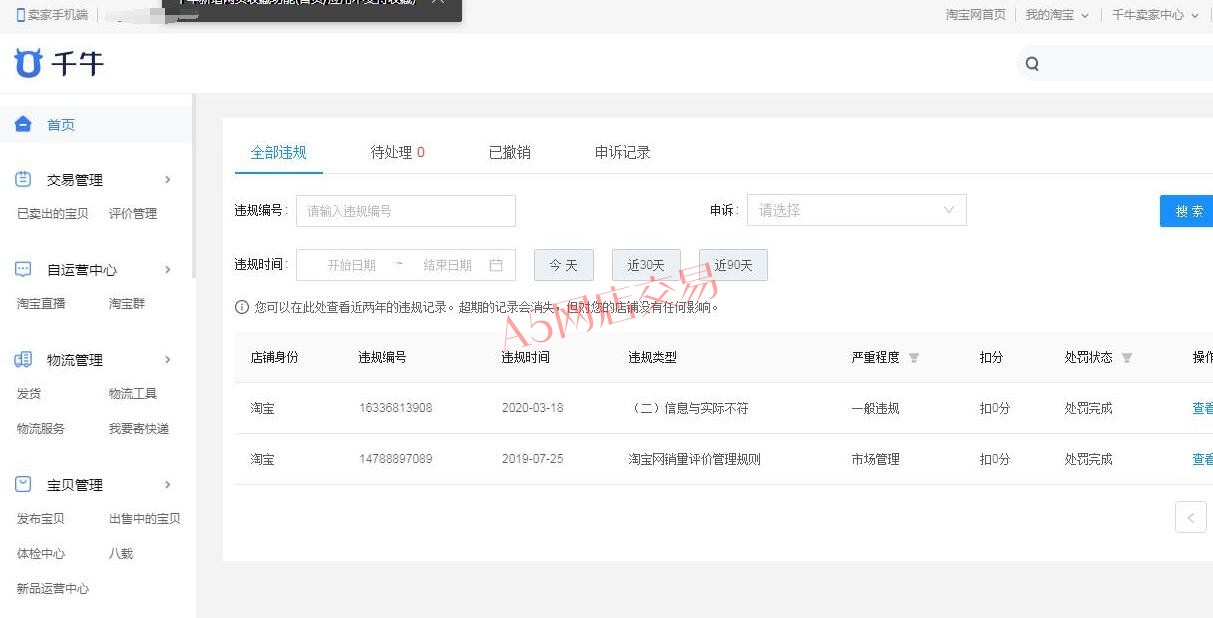Open the calendar icon in date range
The height and width of the screenshot is (618, 1213).
(496, 265)
